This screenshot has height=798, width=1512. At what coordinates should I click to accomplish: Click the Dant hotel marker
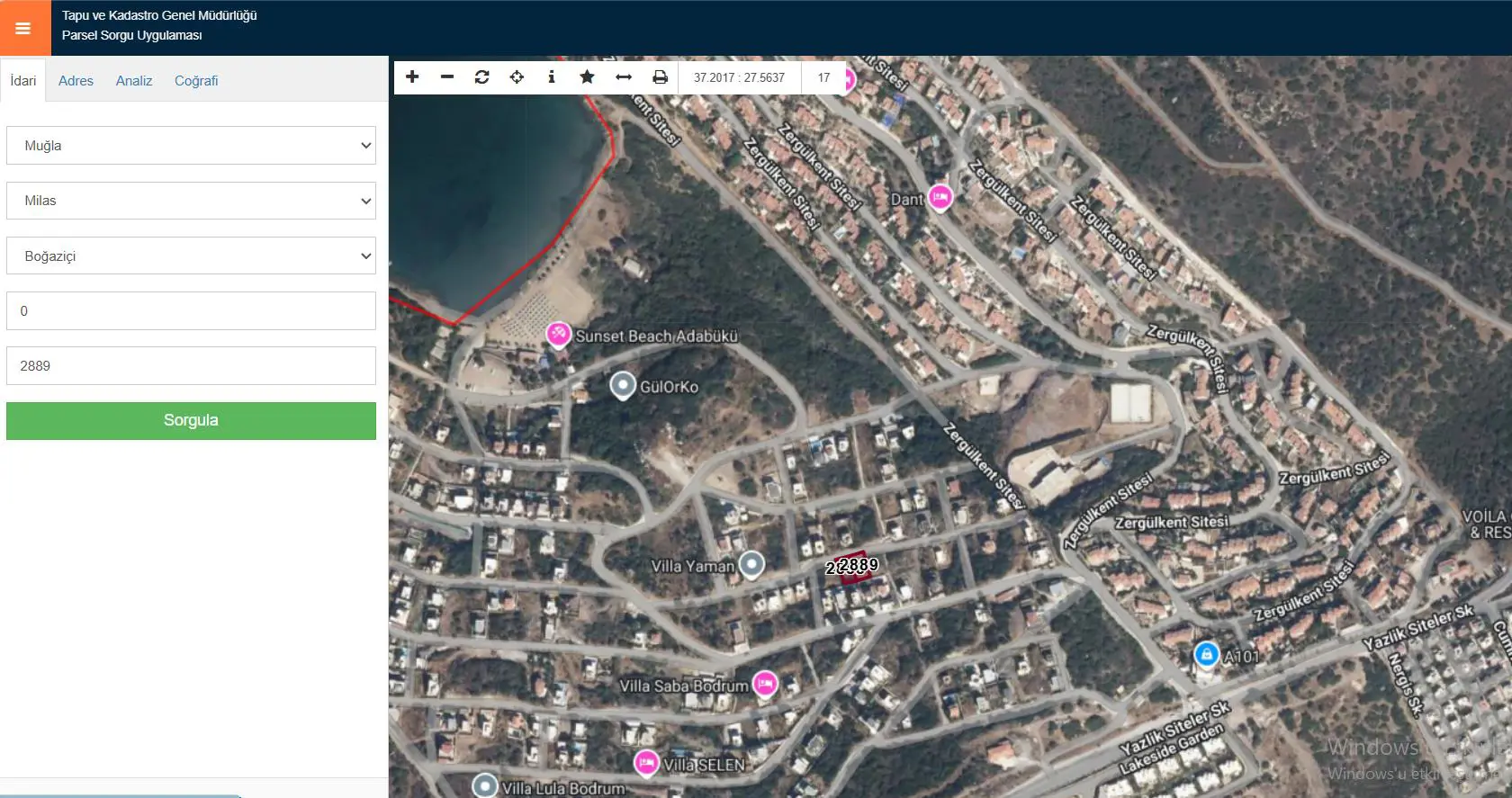coord(940,197)
